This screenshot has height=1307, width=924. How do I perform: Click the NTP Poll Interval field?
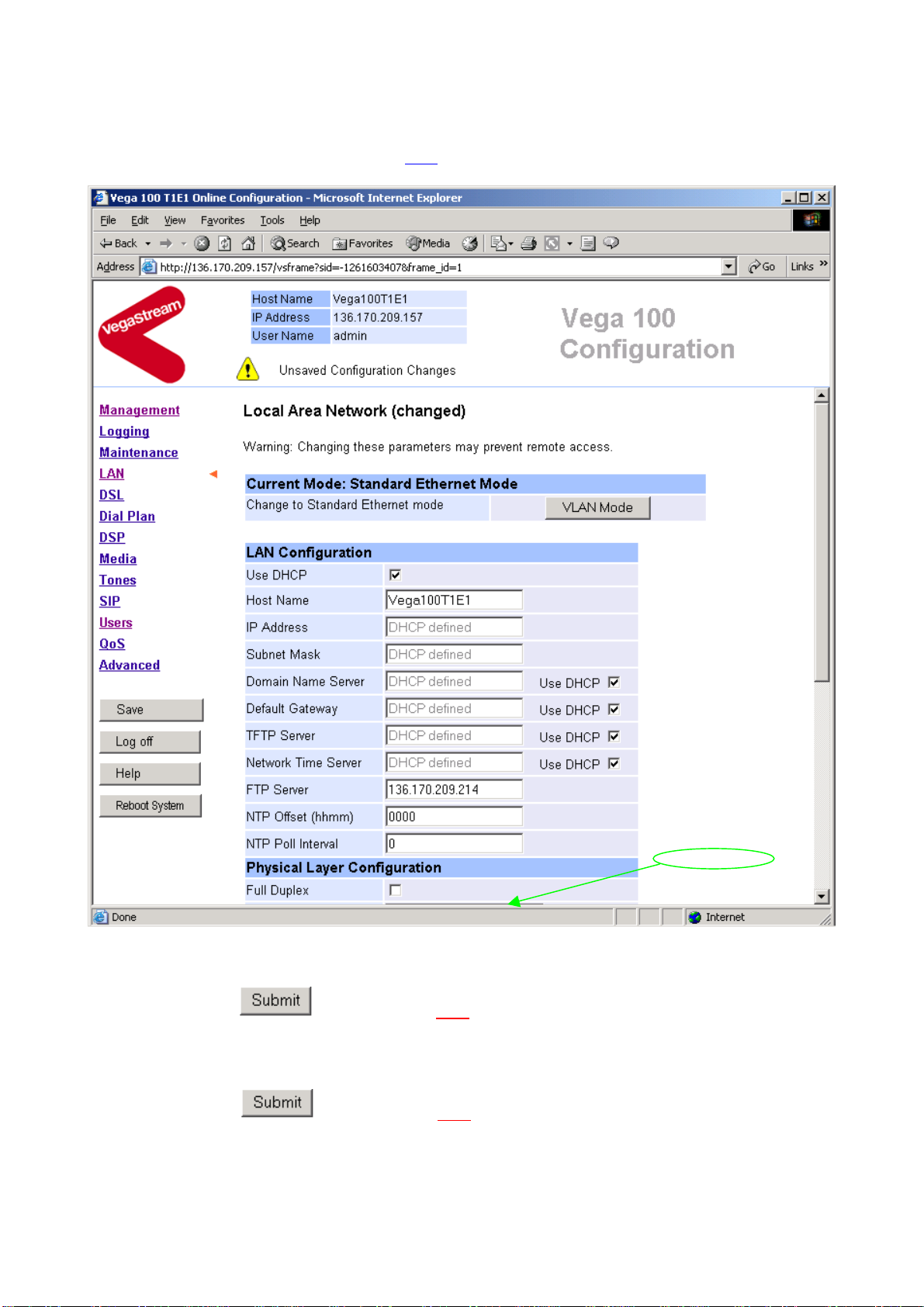click(x=454, y=844)
